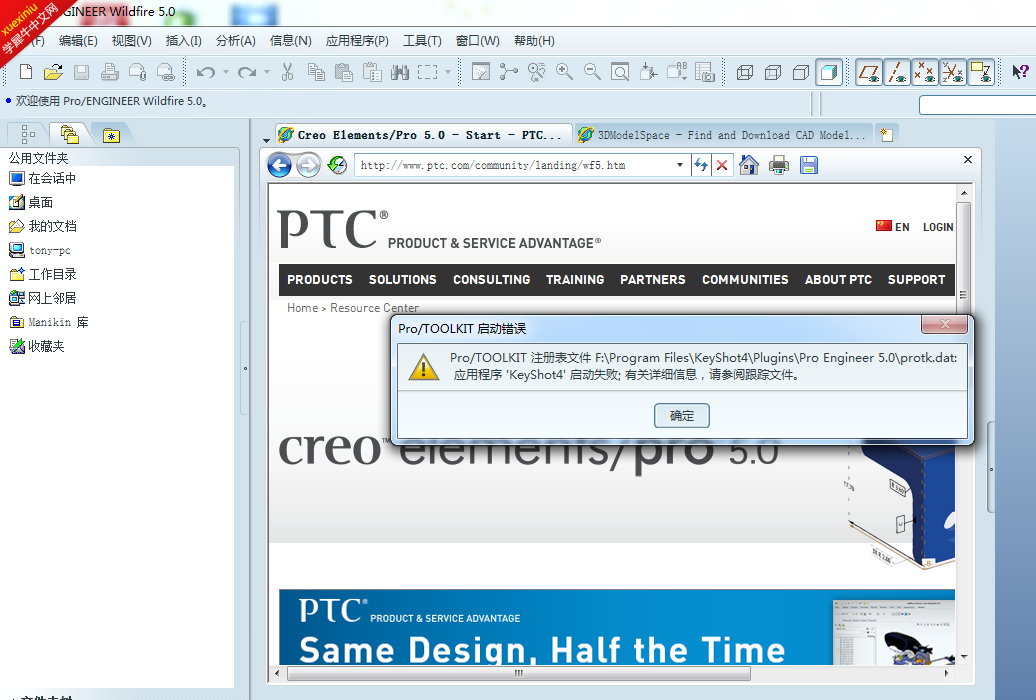Refresh the page with the blue arrows icon
This screenshot has width=1036, height=700.
tap(701, 165)
